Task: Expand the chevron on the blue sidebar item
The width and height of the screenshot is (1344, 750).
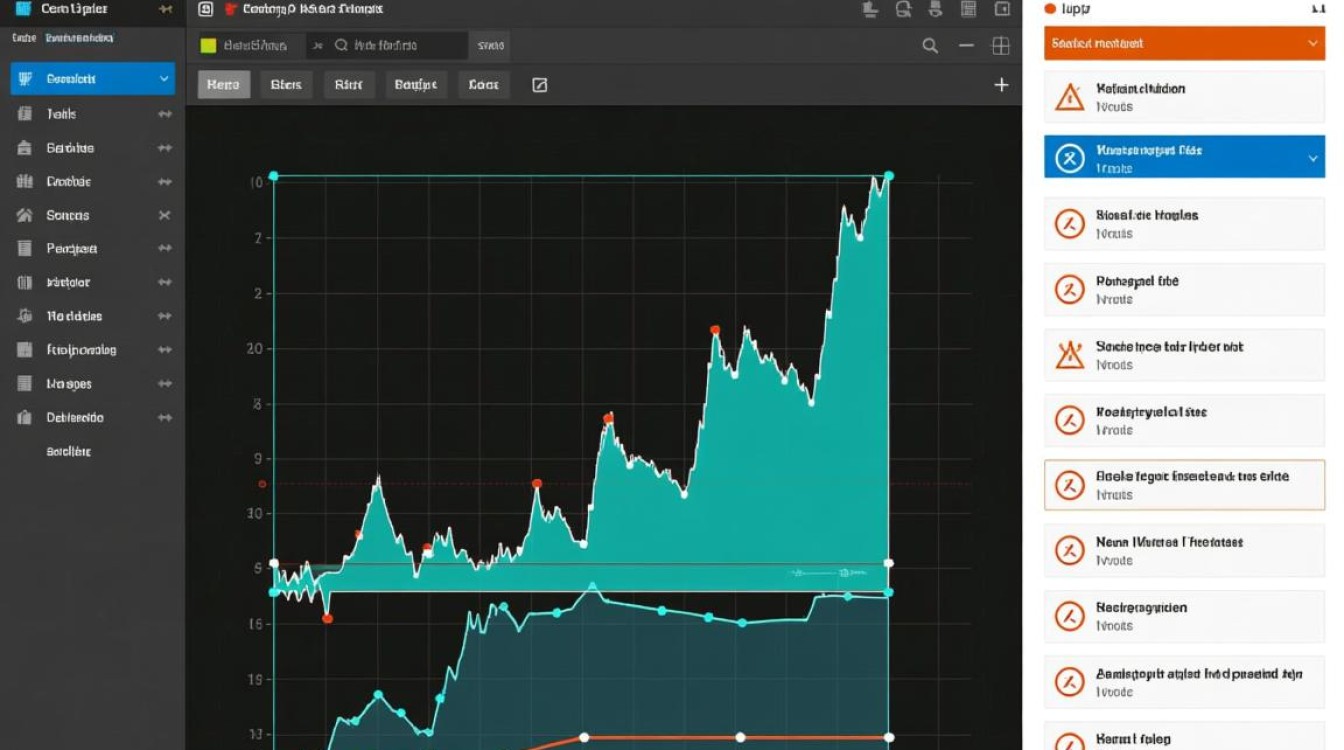Action: click(164, 79)
